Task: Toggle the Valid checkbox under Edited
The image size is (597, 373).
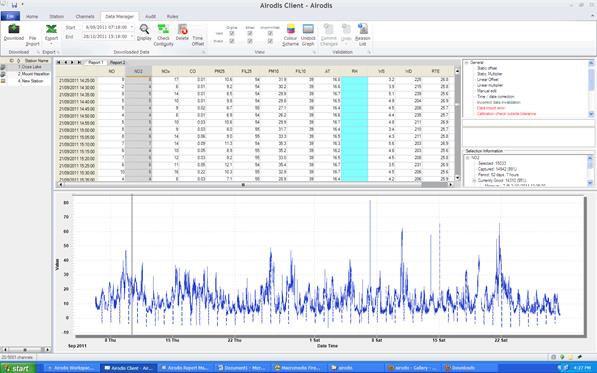Action: coord(250,33)
